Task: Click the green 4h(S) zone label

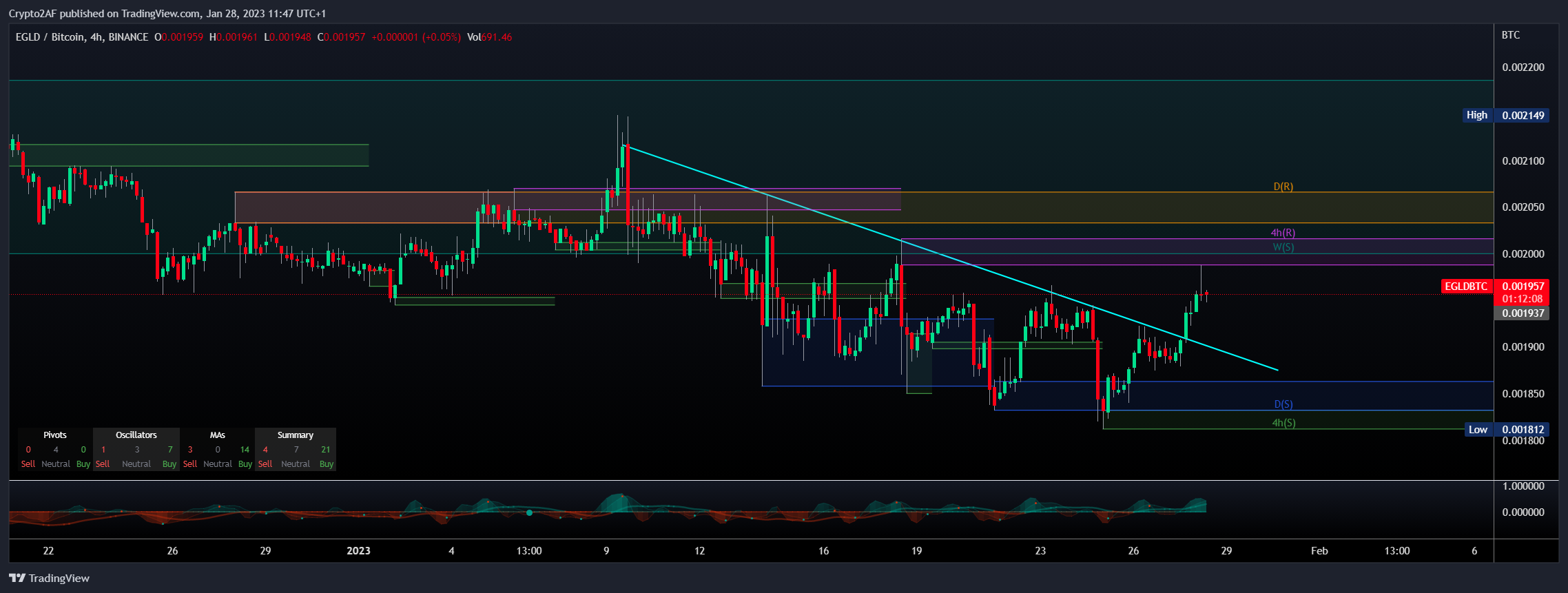Action: click(1283, 423)
